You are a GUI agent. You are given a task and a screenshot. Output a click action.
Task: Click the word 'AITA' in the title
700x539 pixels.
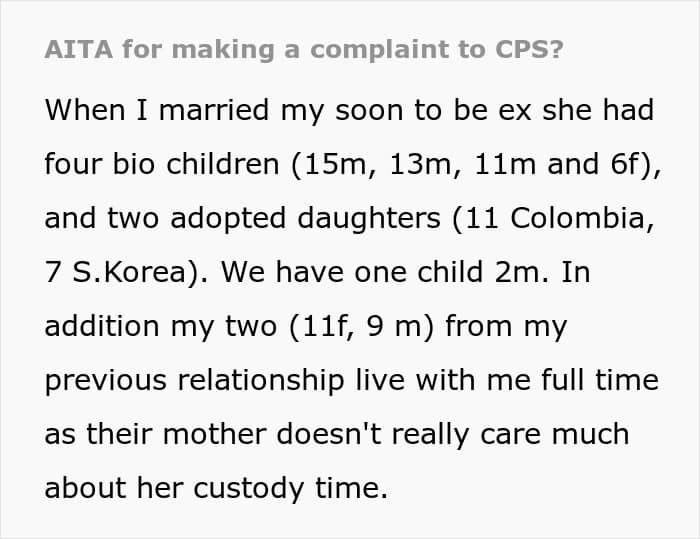(x=79, y=49)
